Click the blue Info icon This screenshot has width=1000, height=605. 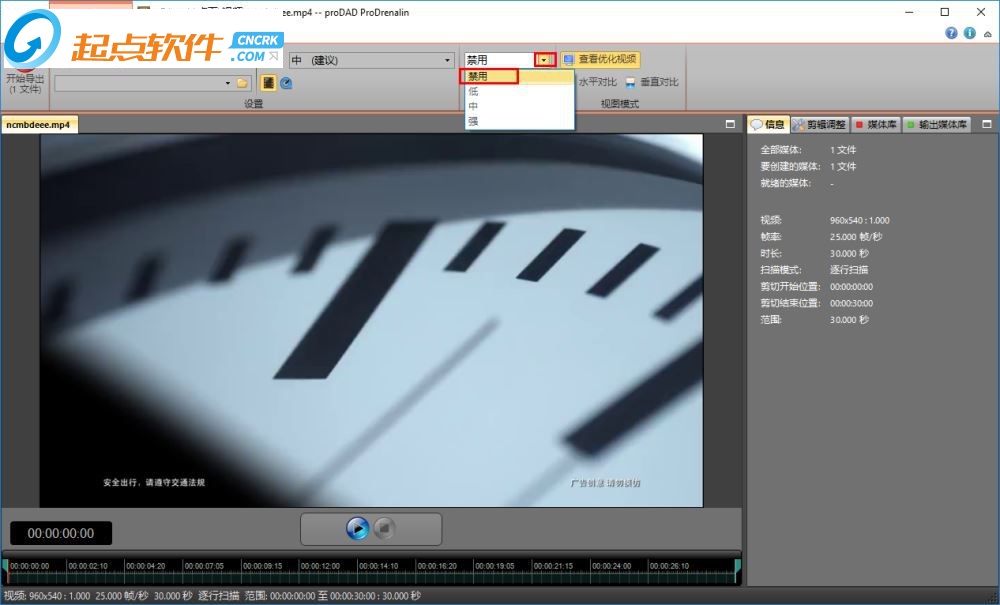[x=968, y=33]
